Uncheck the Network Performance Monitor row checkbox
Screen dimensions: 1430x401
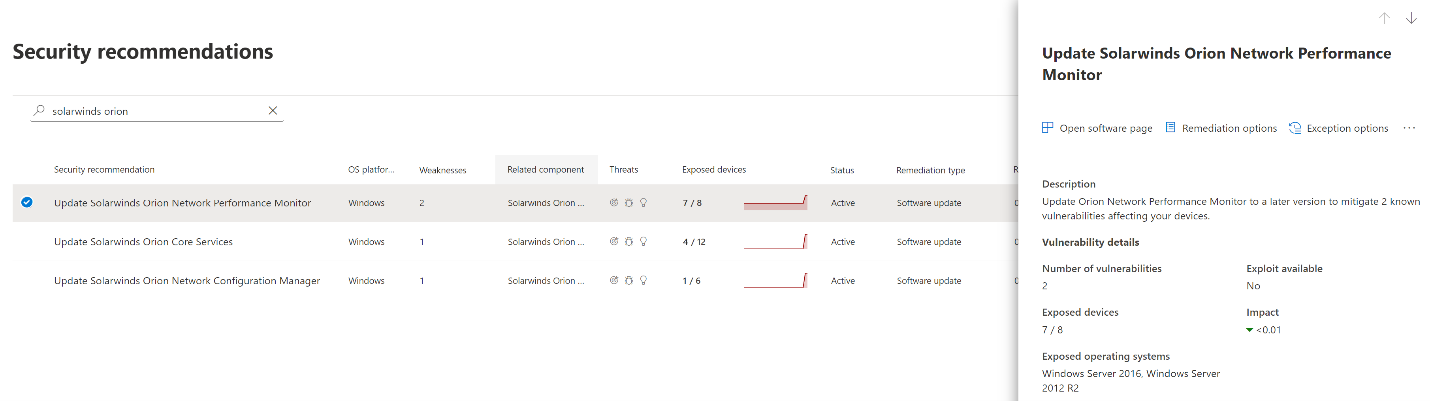point(27,203)
